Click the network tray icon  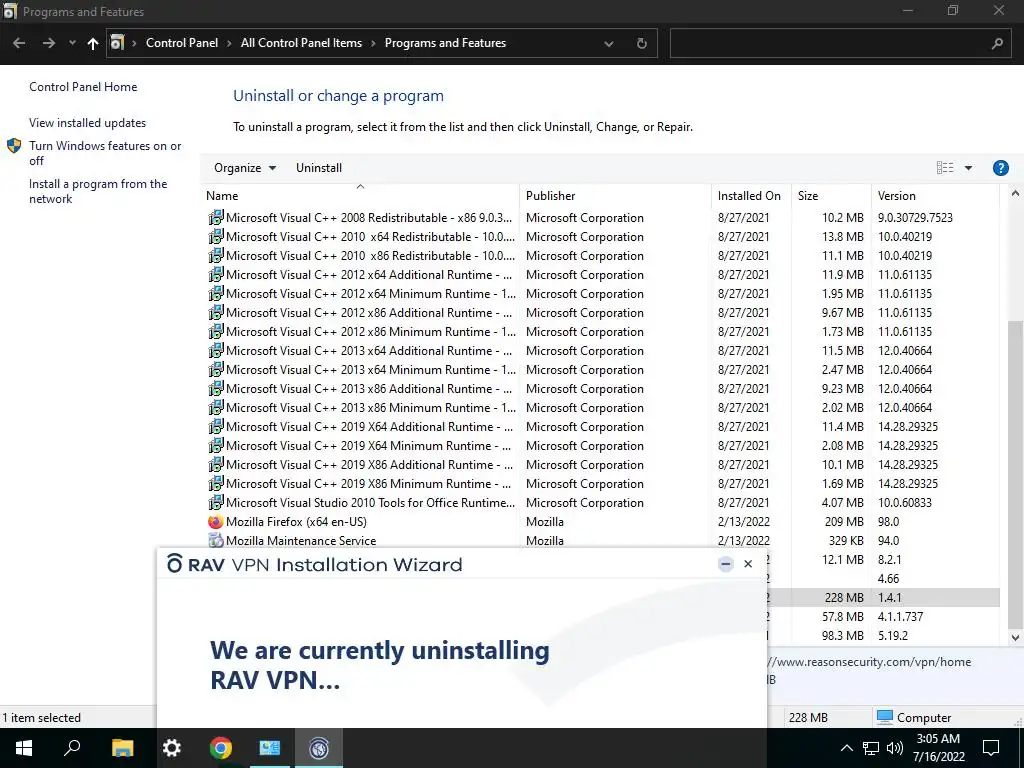[x=871, y=748]
